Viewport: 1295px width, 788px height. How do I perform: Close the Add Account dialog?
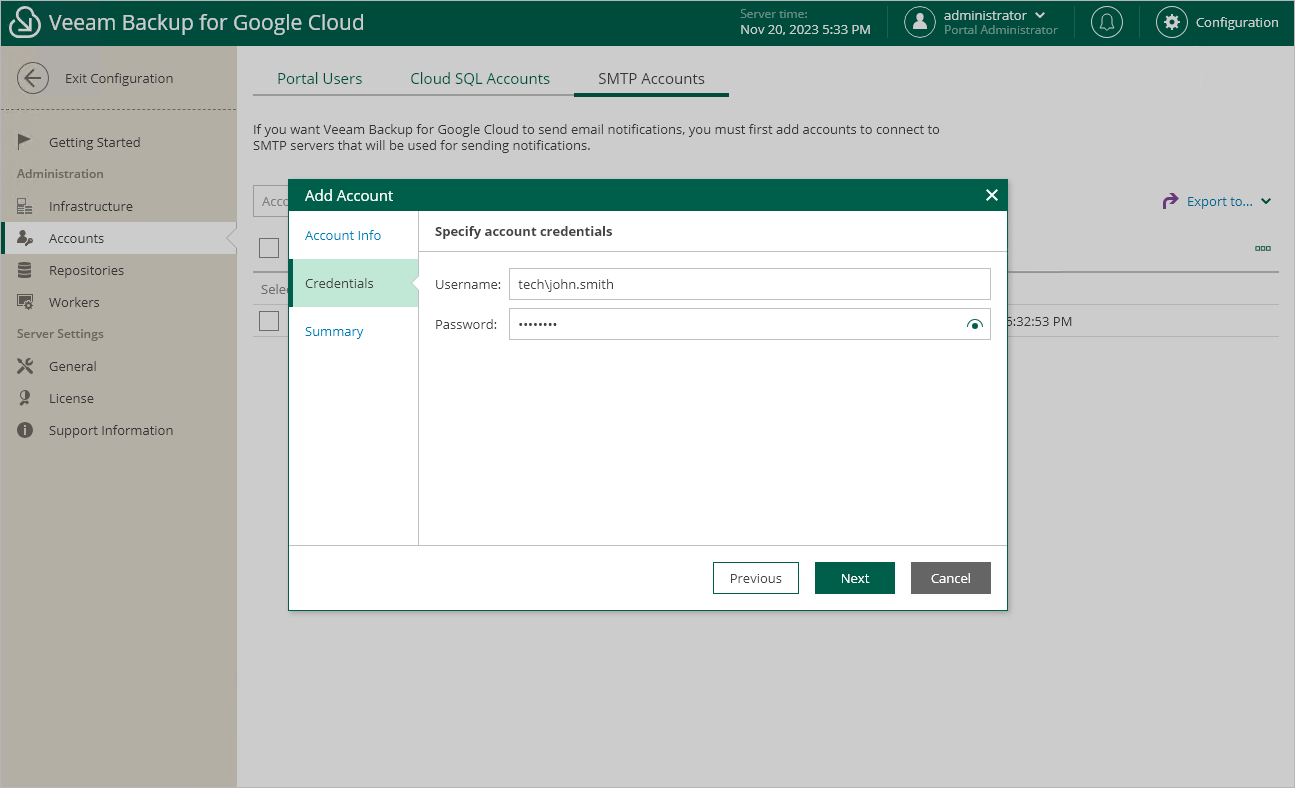click(x=992, y=195)
